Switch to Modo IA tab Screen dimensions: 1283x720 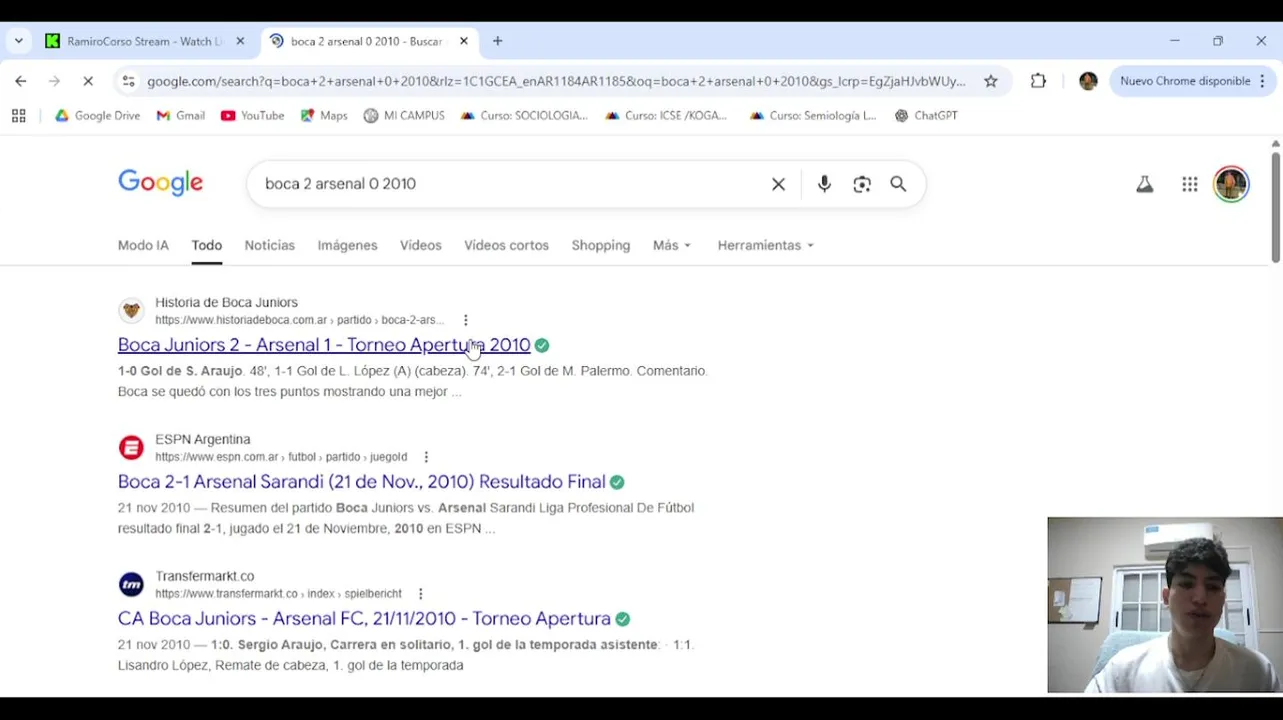point(143,245)
